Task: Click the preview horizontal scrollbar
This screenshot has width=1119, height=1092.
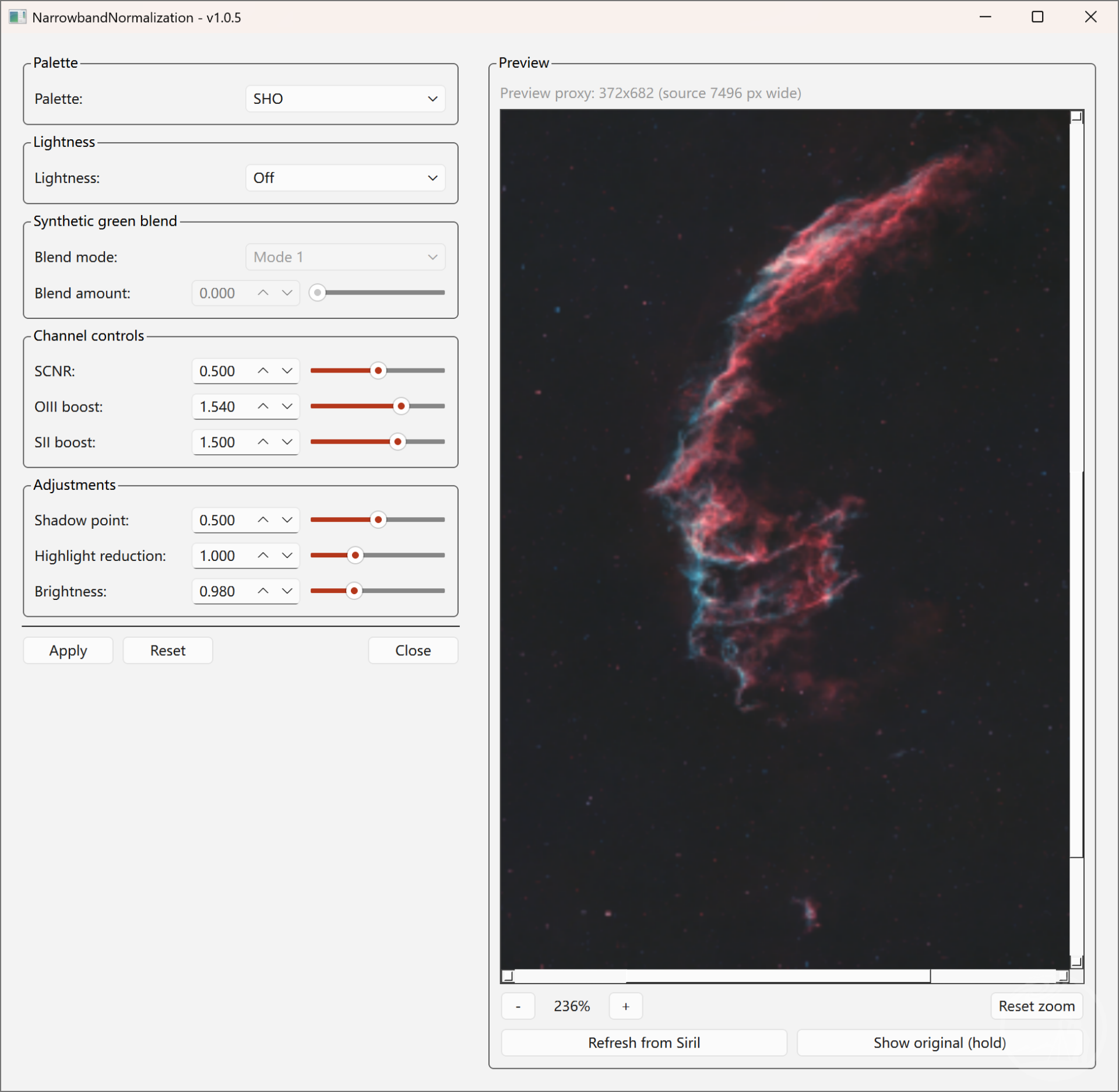Action: tap(786, 977)
